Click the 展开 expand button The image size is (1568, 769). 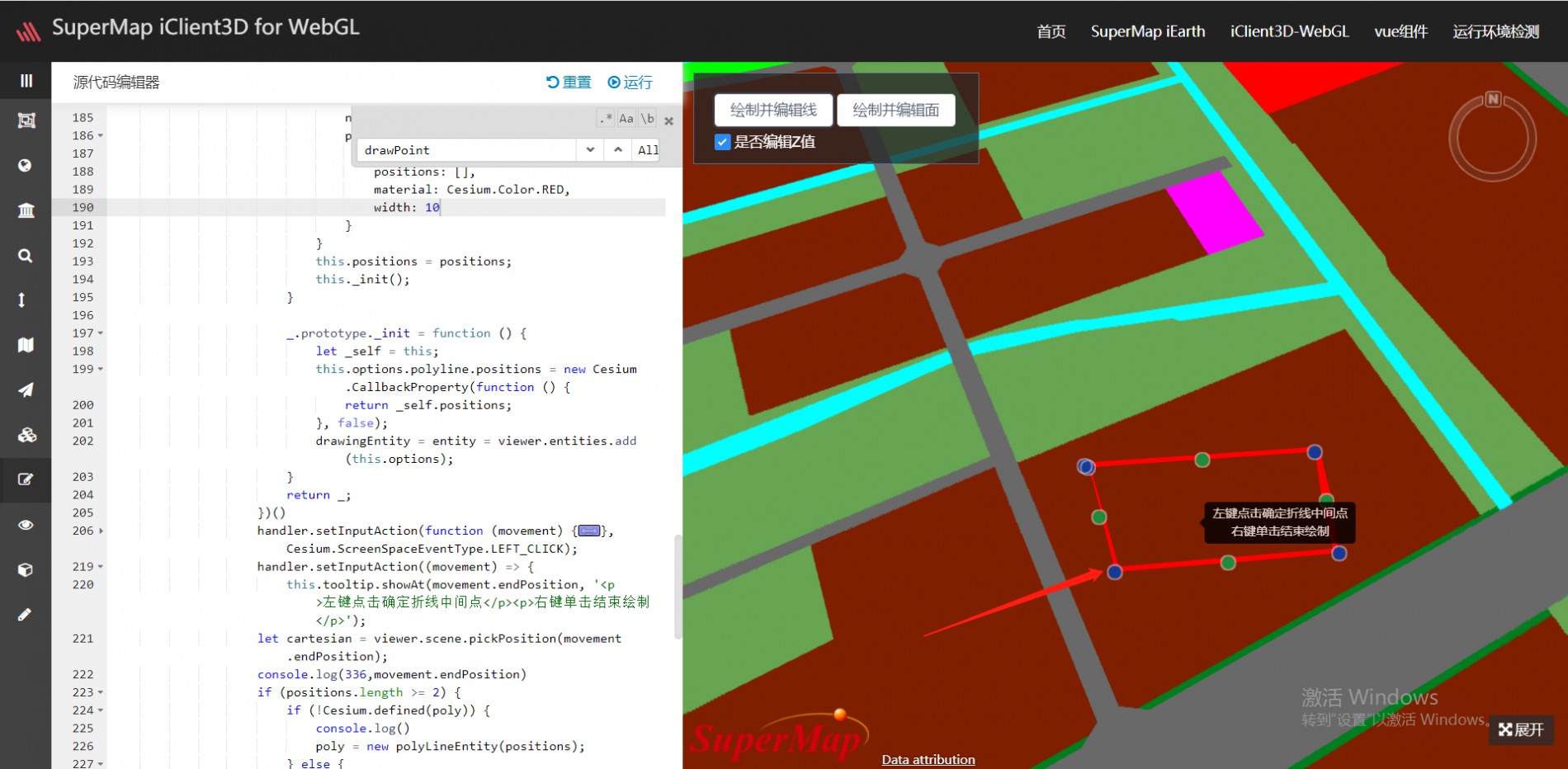coord(1522,729)
